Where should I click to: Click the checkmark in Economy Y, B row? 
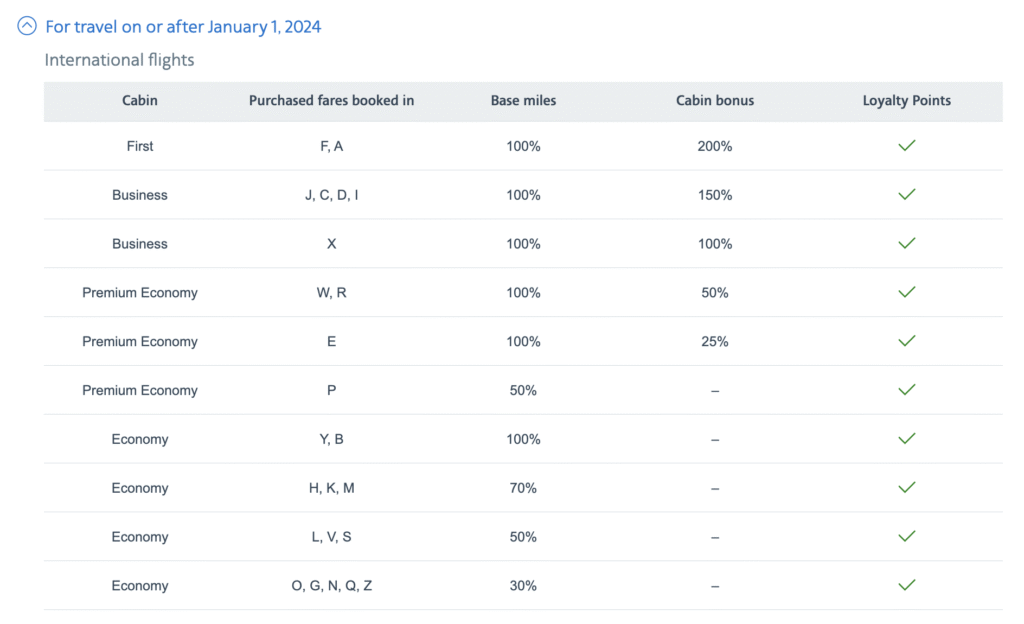pyautogui.click(x=907, y=439)
